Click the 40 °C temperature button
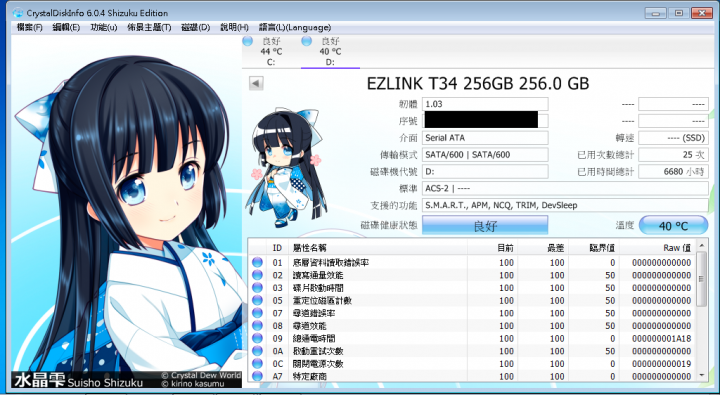This screenshot has height=395, width=720. 673,226
